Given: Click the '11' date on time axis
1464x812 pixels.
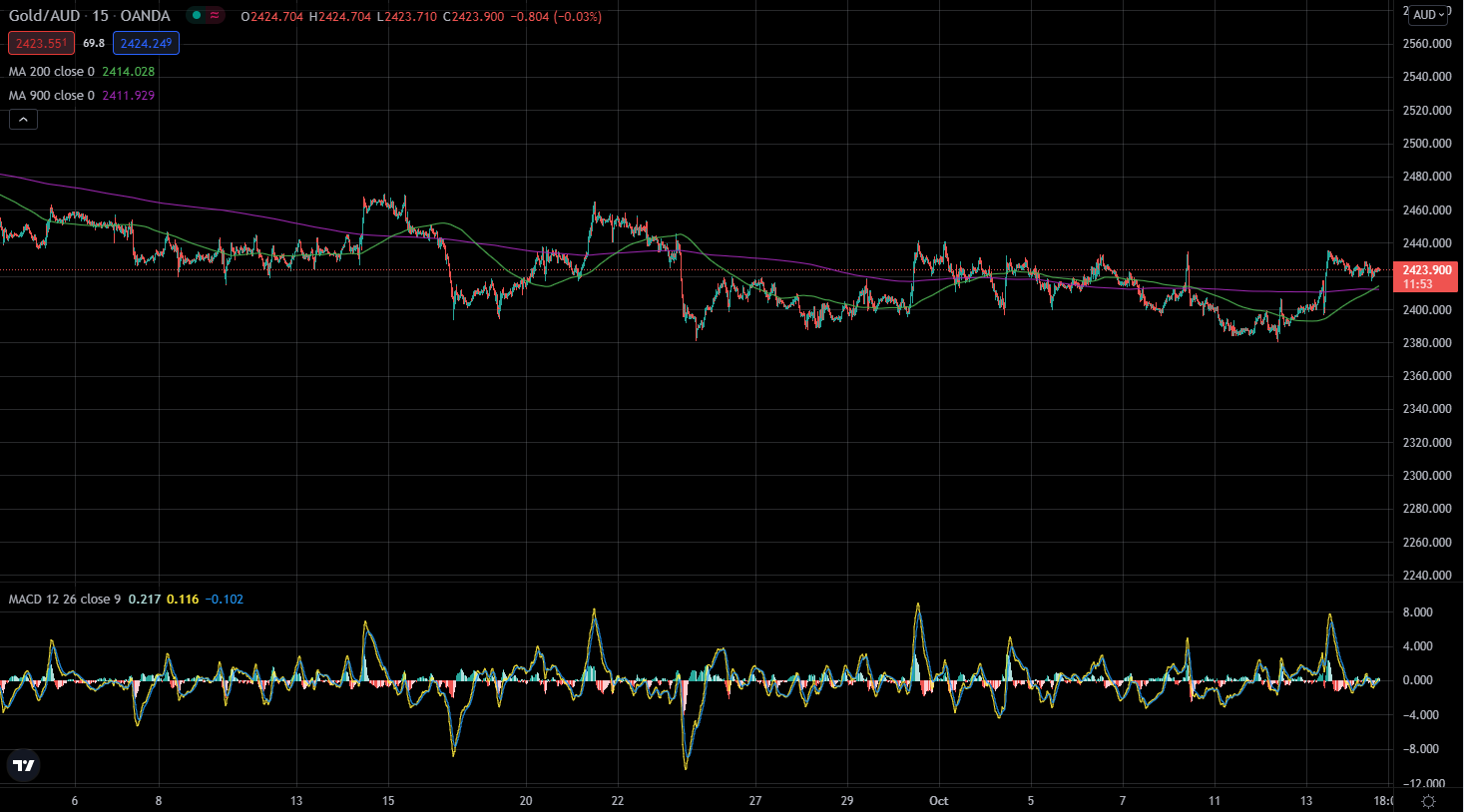Looking at the screenshot, I should point(1215,801).
